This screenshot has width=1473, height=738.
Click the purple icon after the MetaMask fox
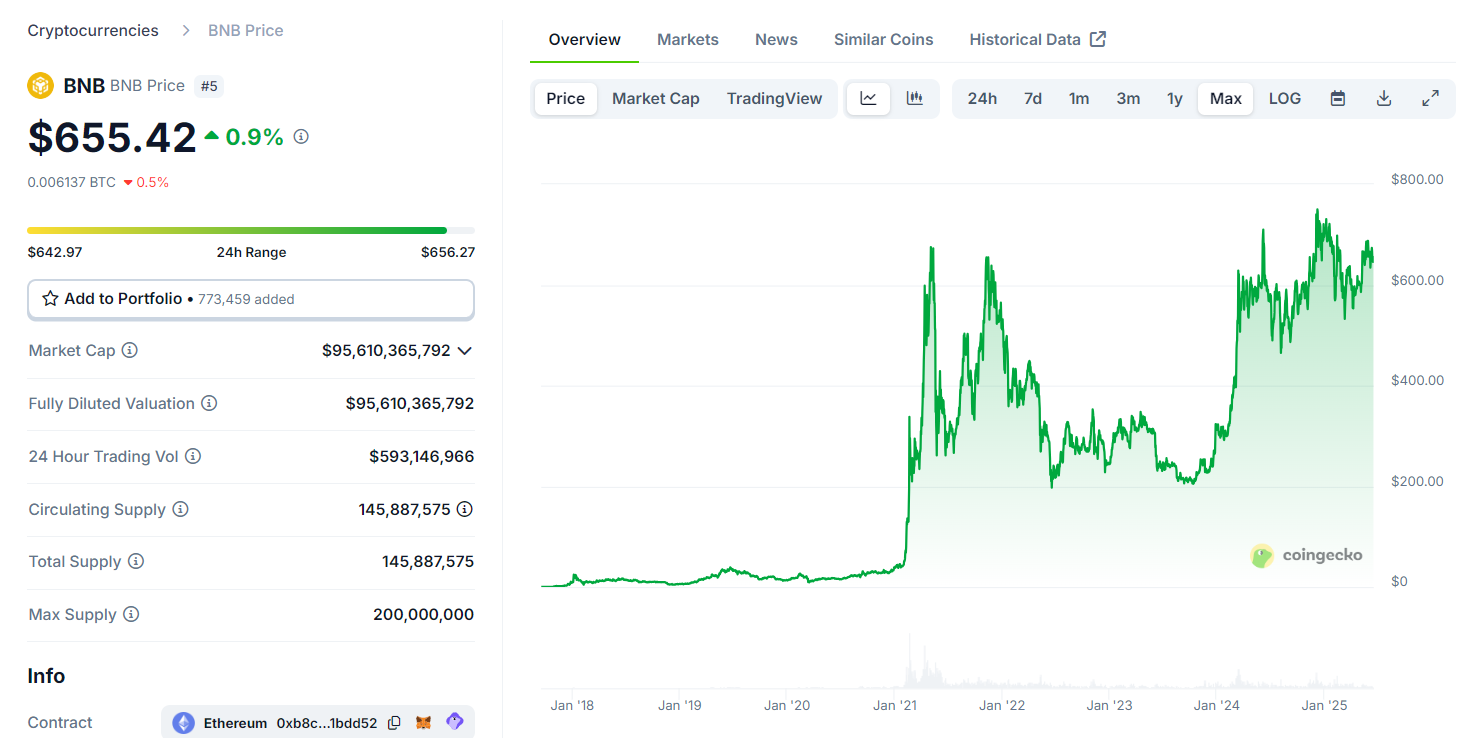455,722
